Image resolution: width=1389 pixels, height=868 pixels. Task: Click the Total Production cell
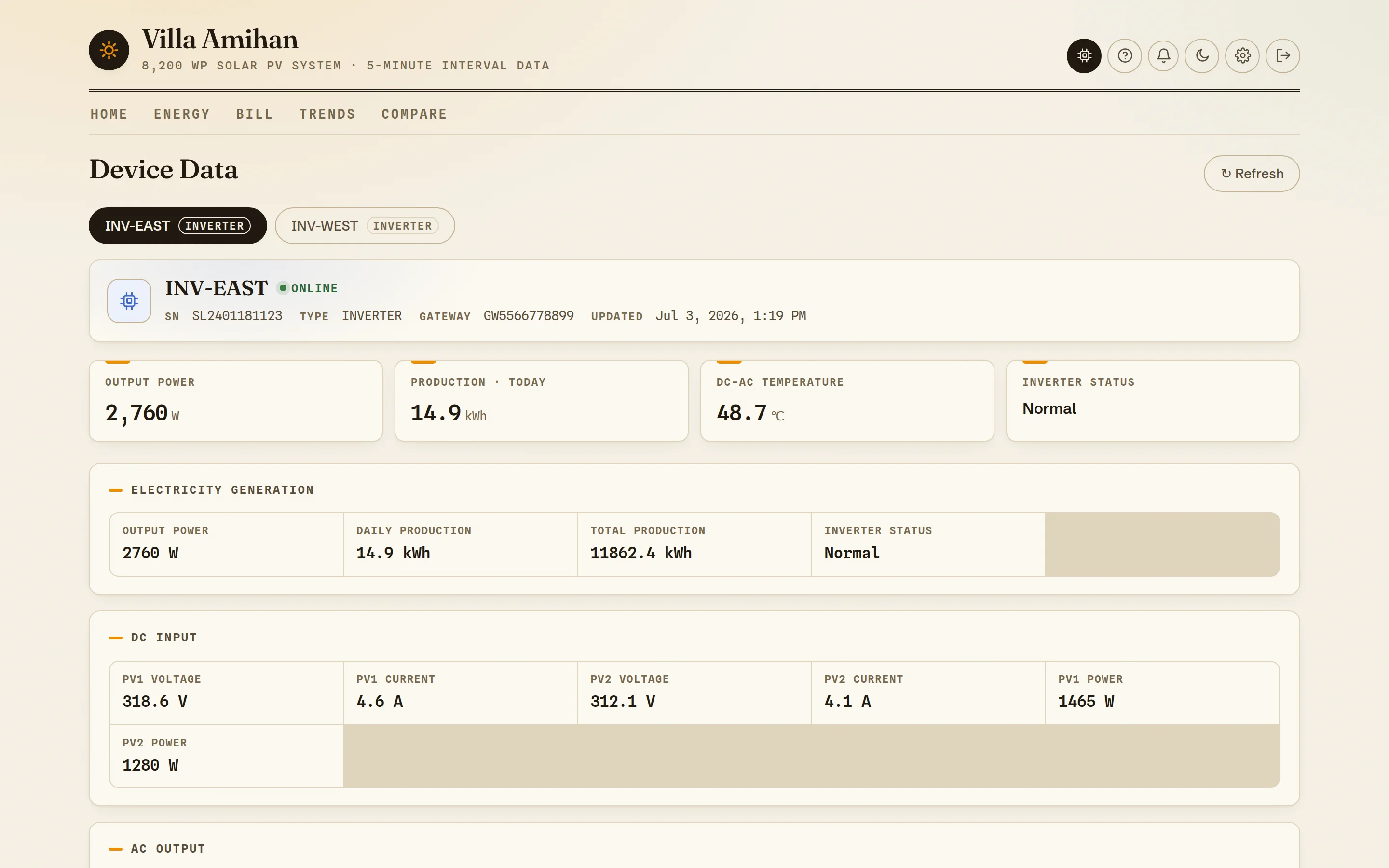tap(694, 543)
